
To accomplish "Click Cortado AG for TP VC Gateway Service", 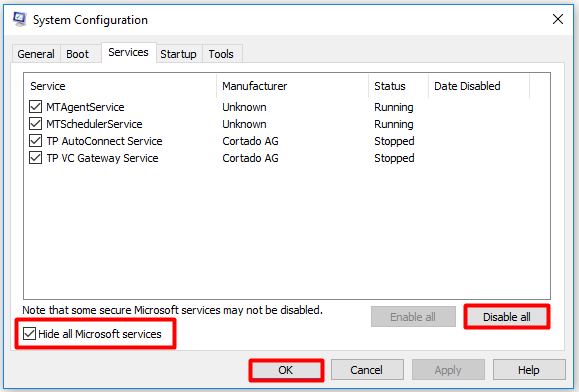I will pyautogui.click(x=250, y=158).
